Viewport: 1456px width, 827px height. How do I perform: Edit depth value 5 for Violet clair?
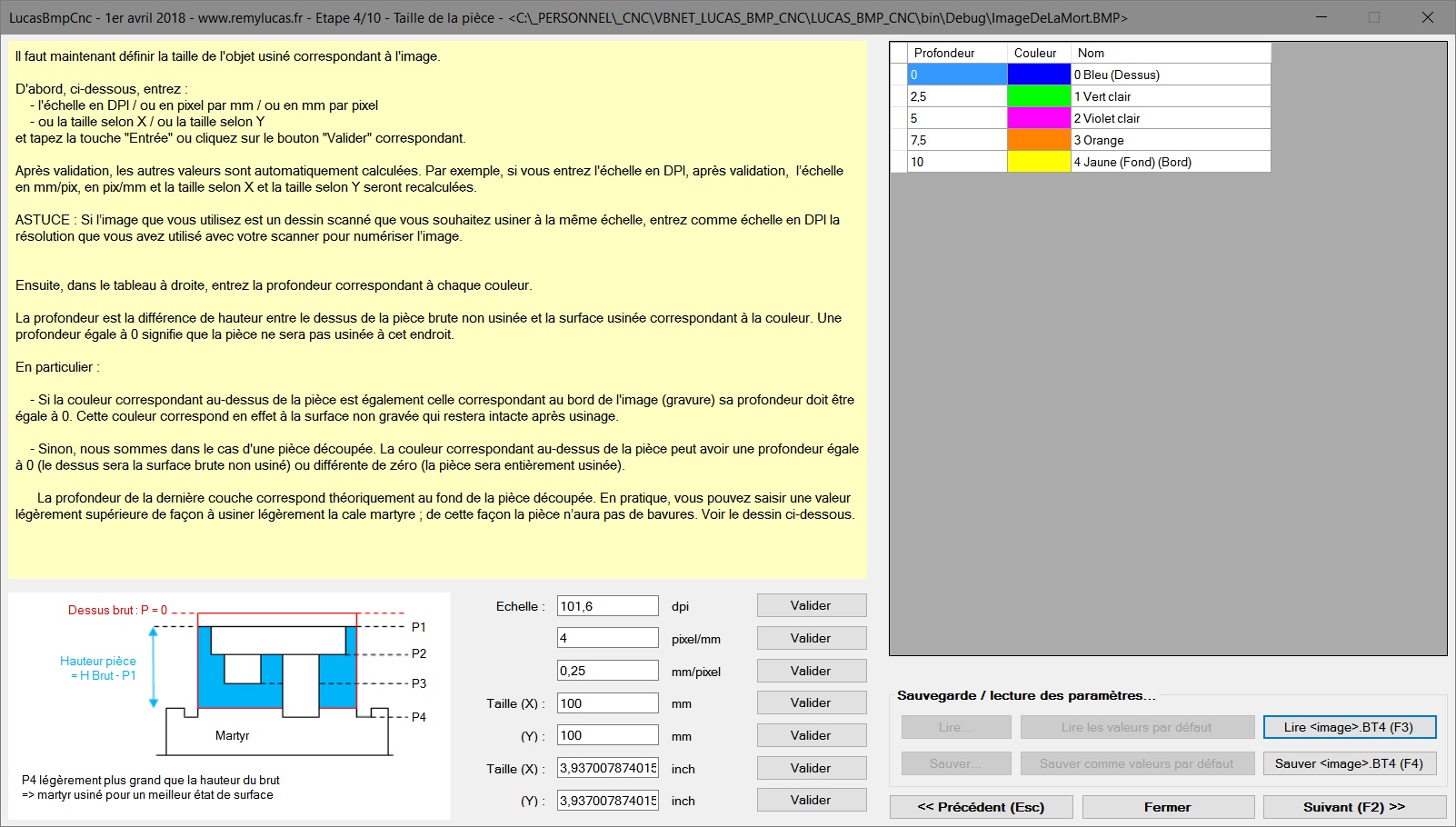[x=957, y=118]
